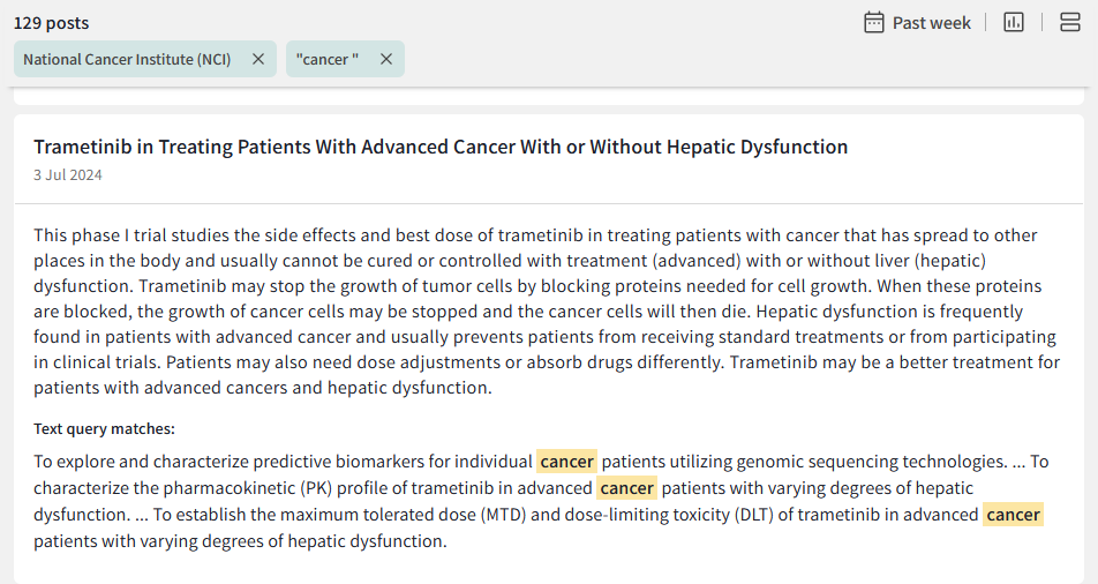The image size is (1098, 584).
Task: Expand the Text query matches section
Action: [105, 428]
